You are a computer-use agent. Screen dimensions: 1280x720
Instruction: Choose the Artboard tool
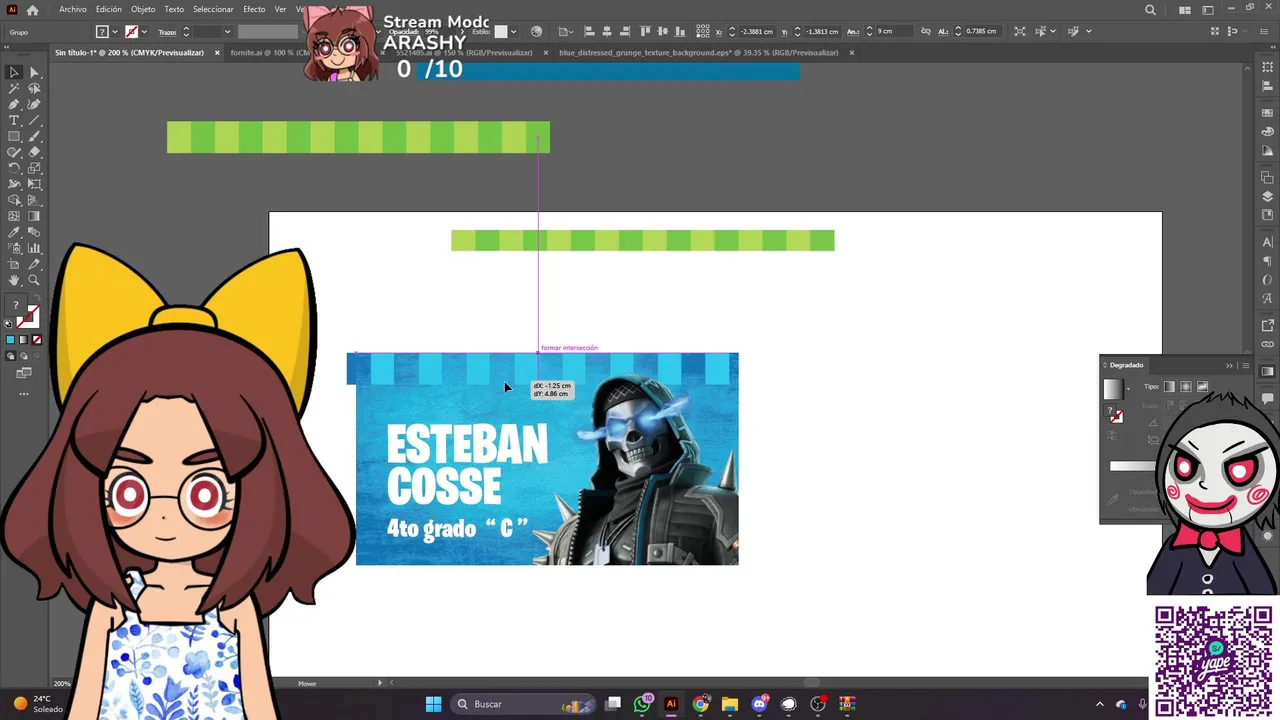[x=14, y=264]
